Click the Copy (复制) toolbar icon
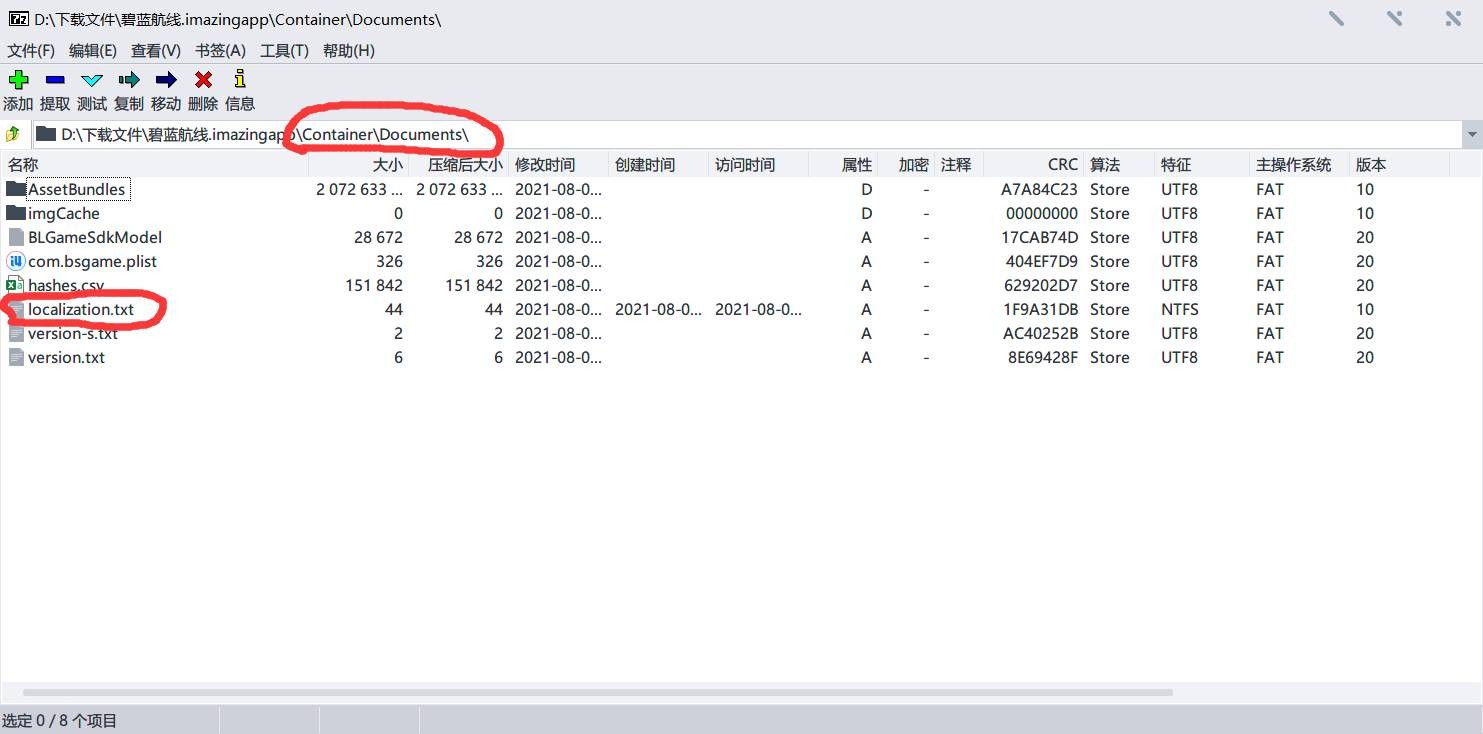The height and width of the screenshot is (734, 1483). coord(129,80)
